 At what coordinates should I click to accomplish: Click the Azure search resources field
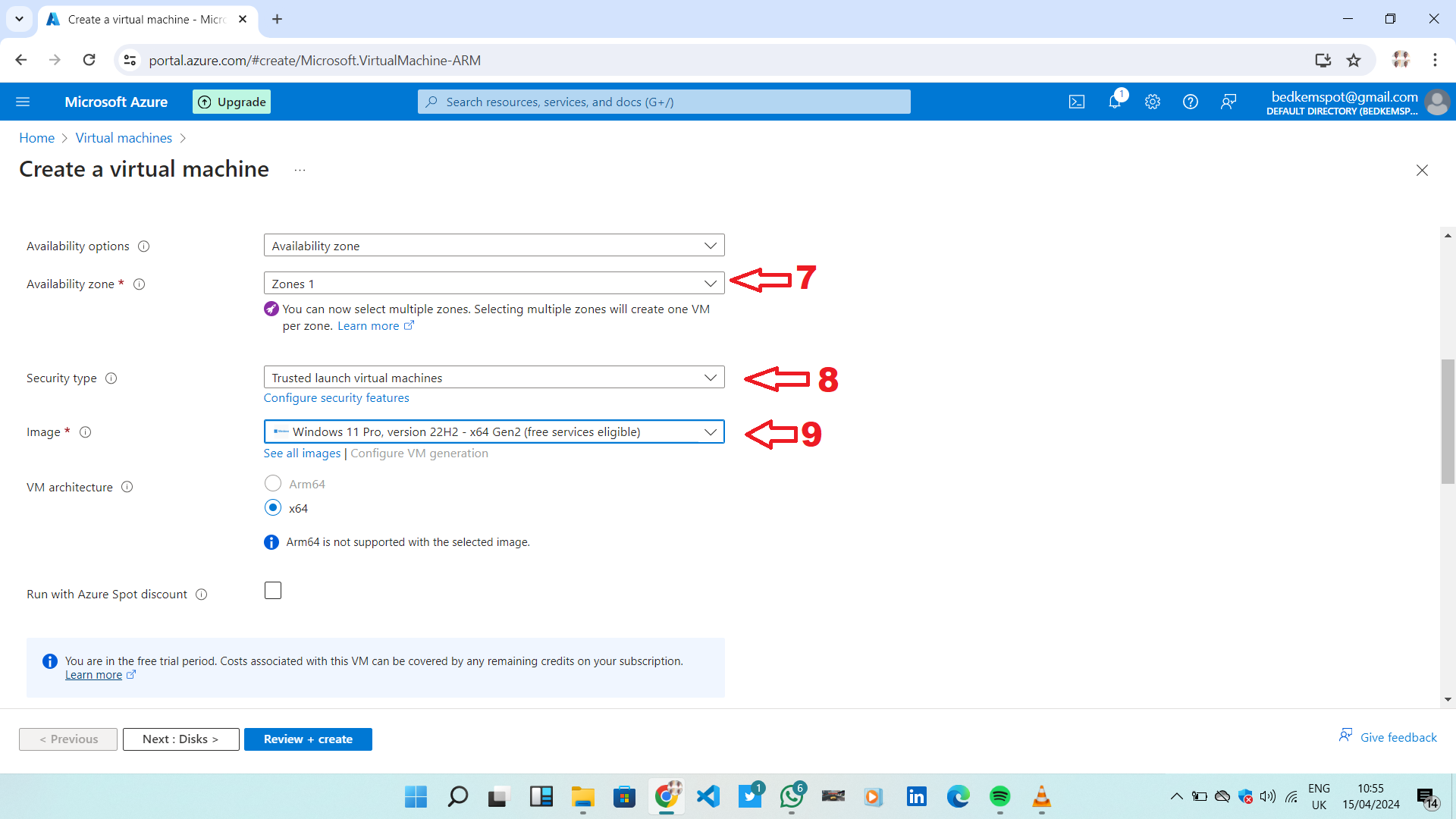pos(664,102)
